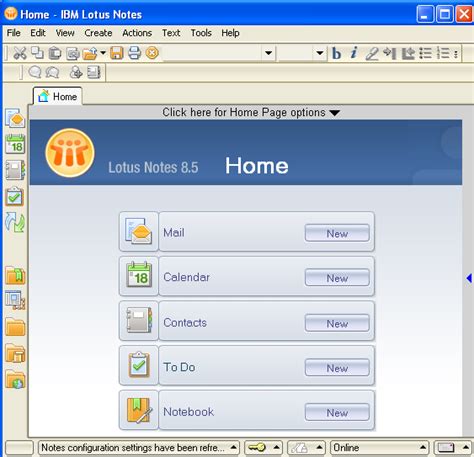The width and height of the screenshot is (474, 457).
Task: Click the workspace screens icon in sidebar
Action: [15, 300]
